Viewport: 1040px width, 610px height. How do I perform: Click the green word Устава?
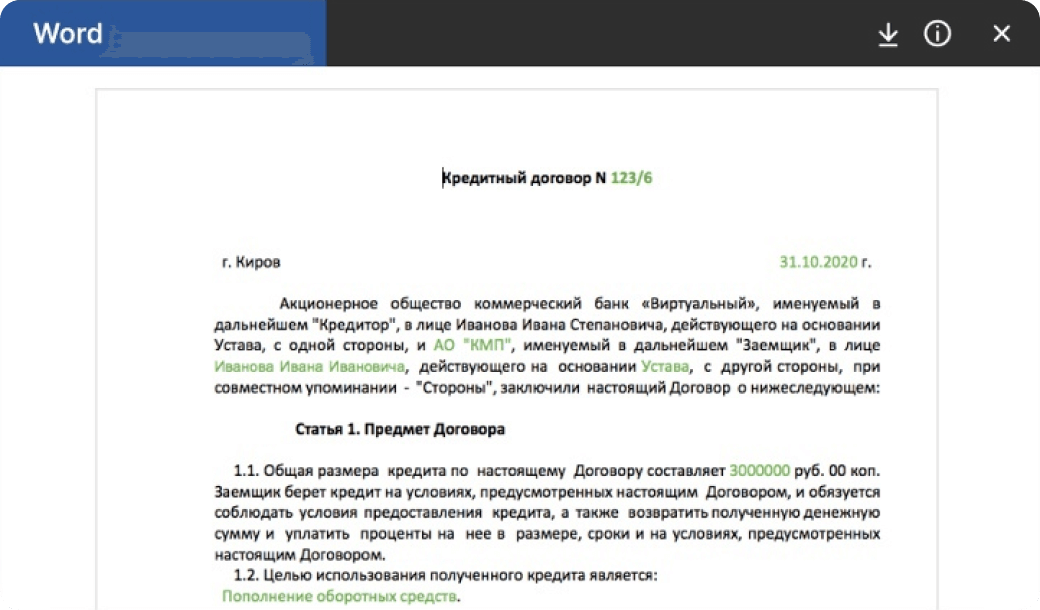(664, 367)
